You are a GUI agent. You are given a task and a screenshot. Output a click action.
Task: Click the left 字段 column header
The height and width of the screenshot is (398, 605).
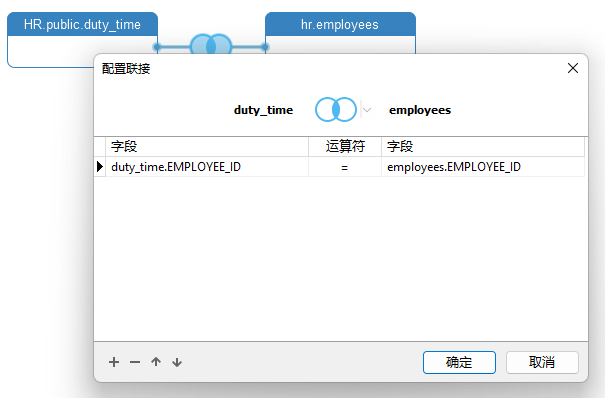click(x=207, y=147)
